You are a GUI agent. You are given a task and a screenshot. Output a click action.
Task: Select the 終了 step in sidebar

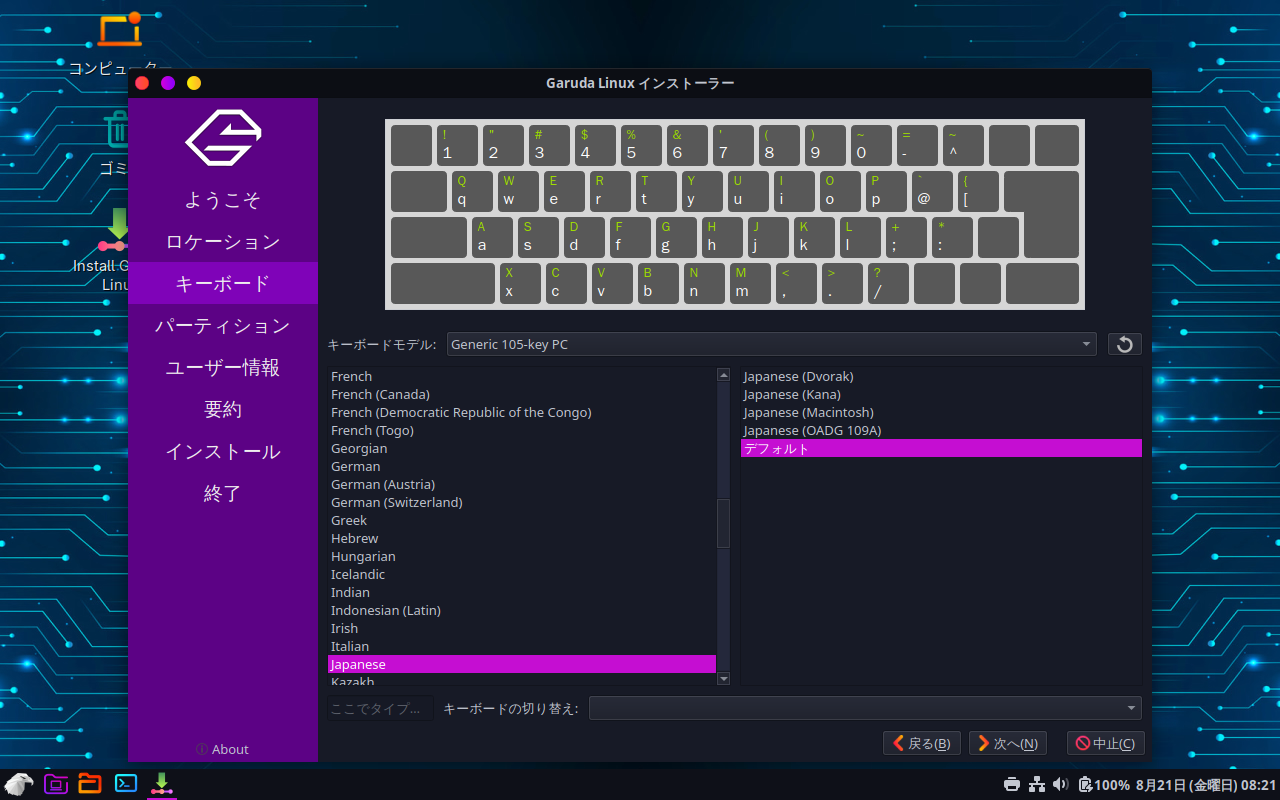pyautogui.click(x=223, y=494)
